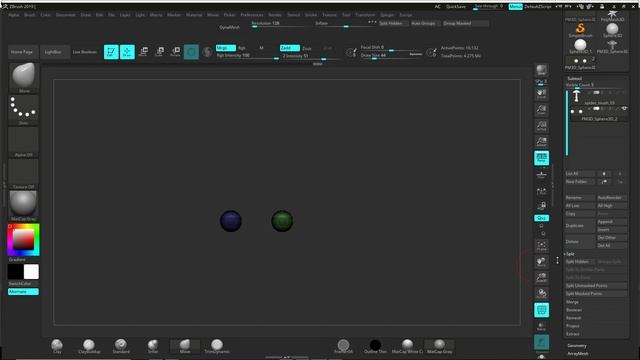The height and width of the screenshot is (360, 640).
Task: Adjust the Focal Shift slider
Action: pos(391,48)
